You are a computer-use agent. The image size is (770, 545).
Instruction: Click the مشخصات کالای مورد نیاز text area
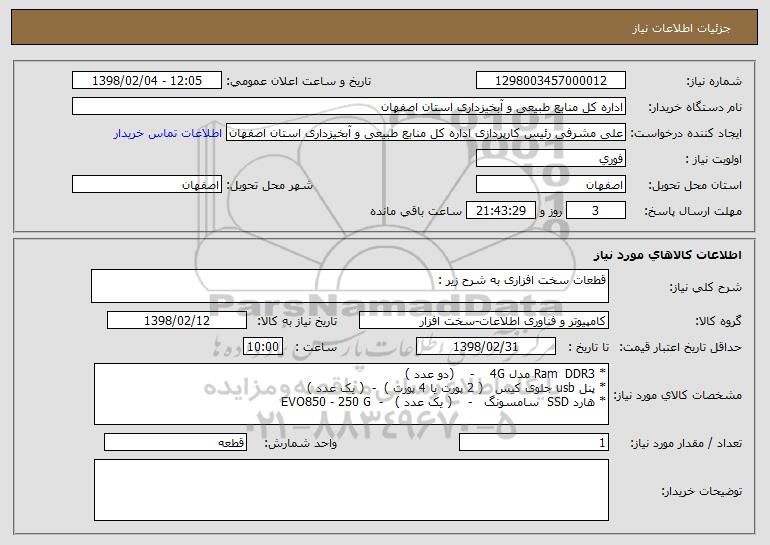(351, 394)
